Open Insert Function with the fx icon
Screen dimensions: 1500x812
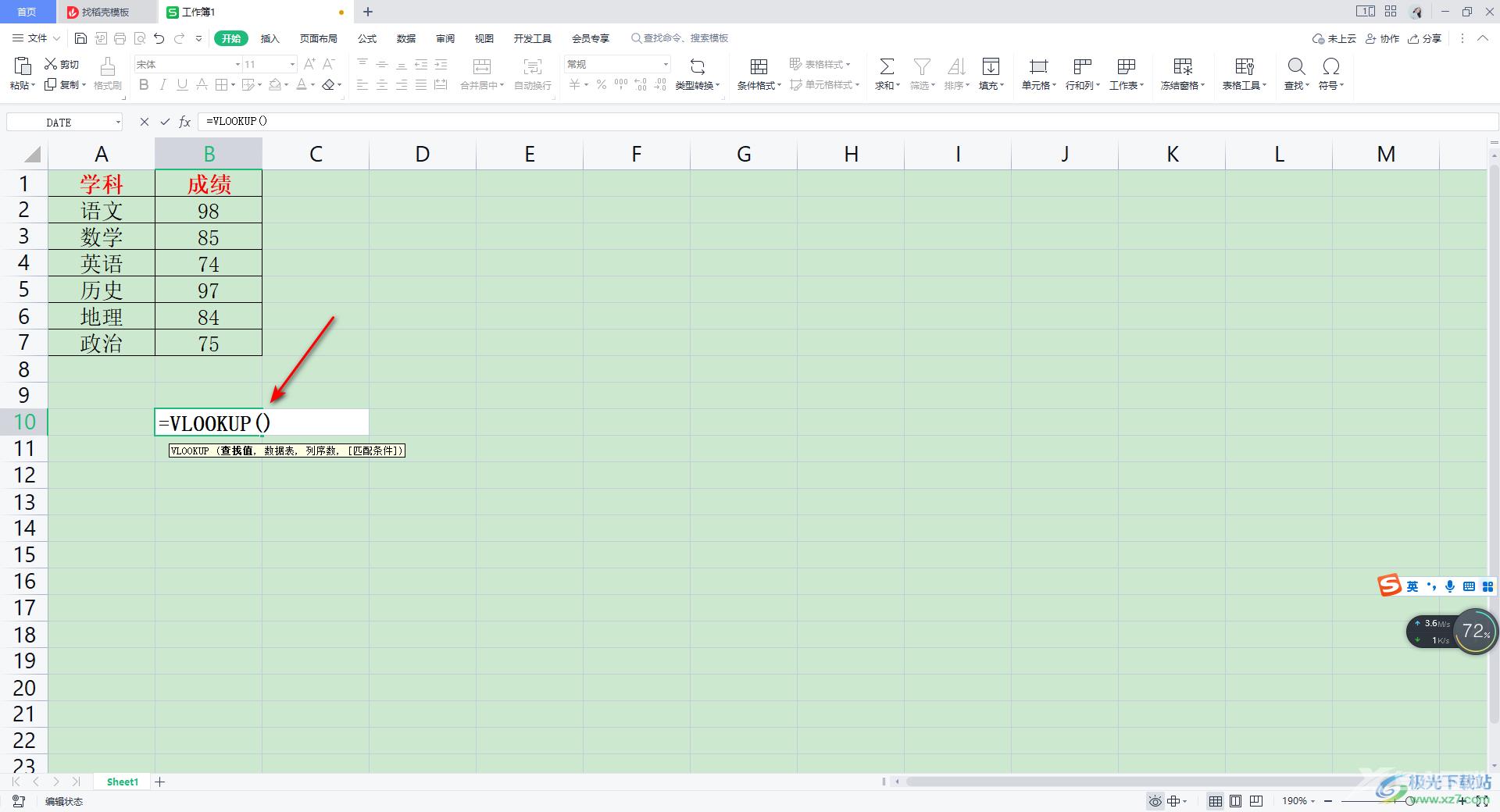(x=185, y=122)
